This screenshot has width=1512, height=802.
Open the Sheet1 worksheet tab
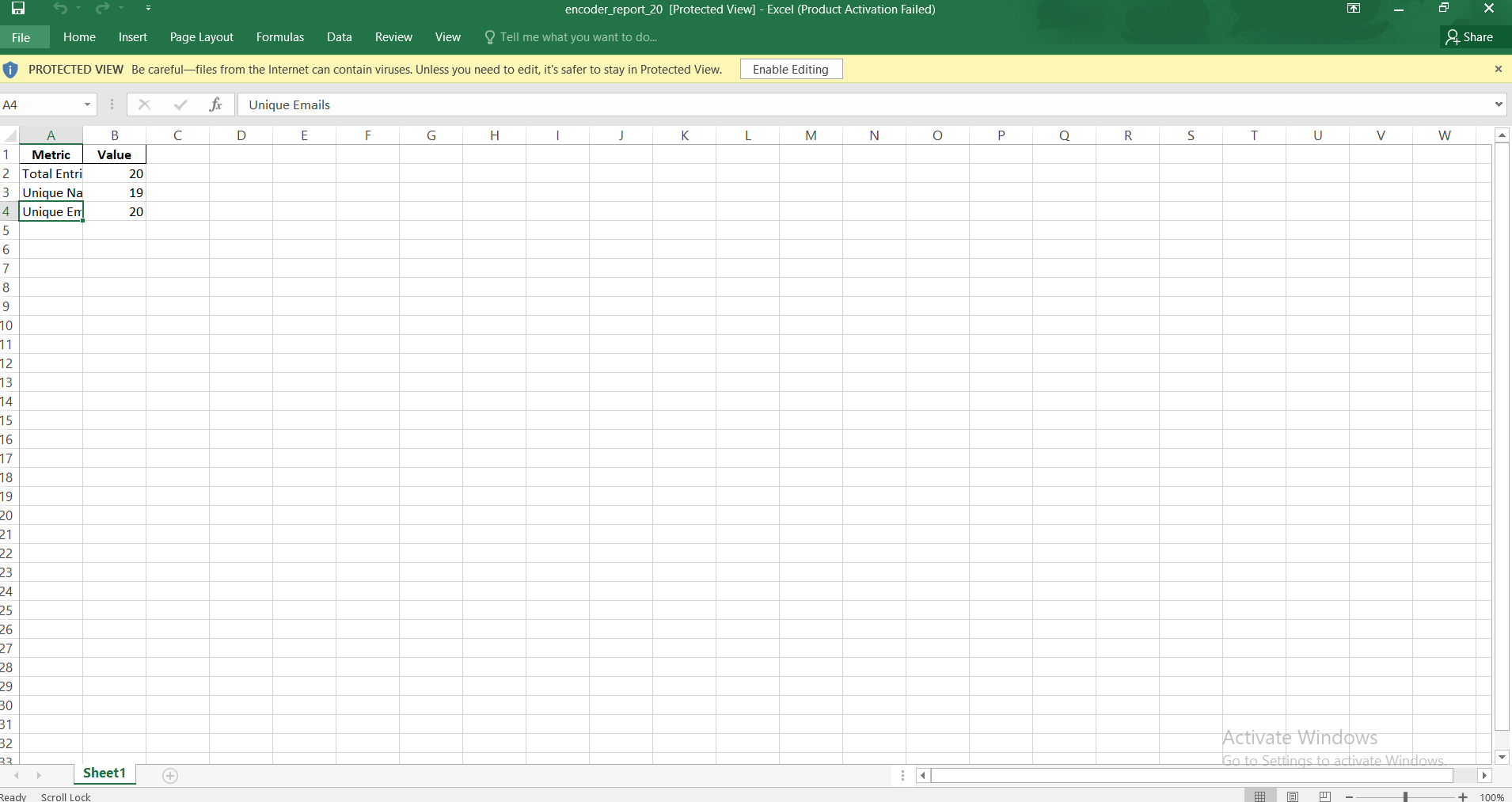[x=104, y=773]
